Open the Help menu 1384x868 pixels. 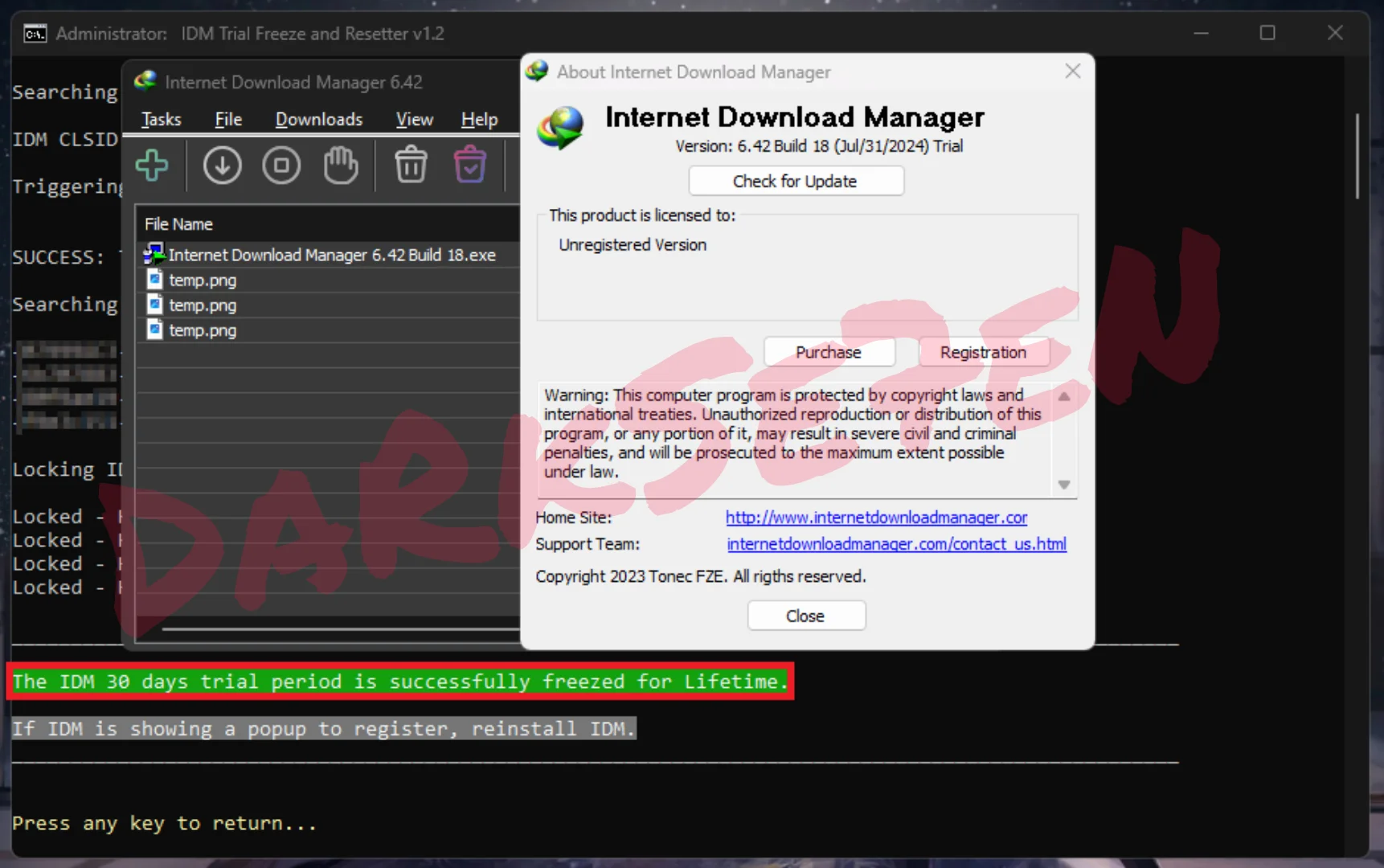click(480, 120)
